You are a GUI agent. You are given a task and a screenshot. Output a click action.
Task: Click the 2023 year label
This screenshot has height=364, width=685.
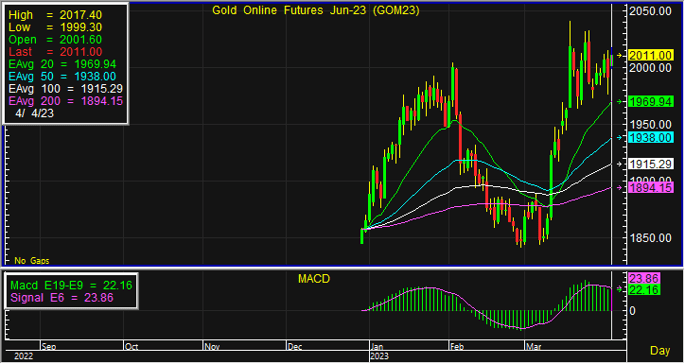point(380,357)
